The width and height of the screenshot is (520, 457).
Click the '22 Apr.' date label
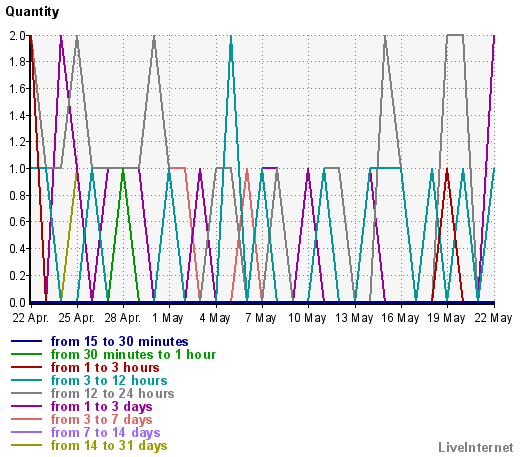pyautogui.click(x=31, y=318)
